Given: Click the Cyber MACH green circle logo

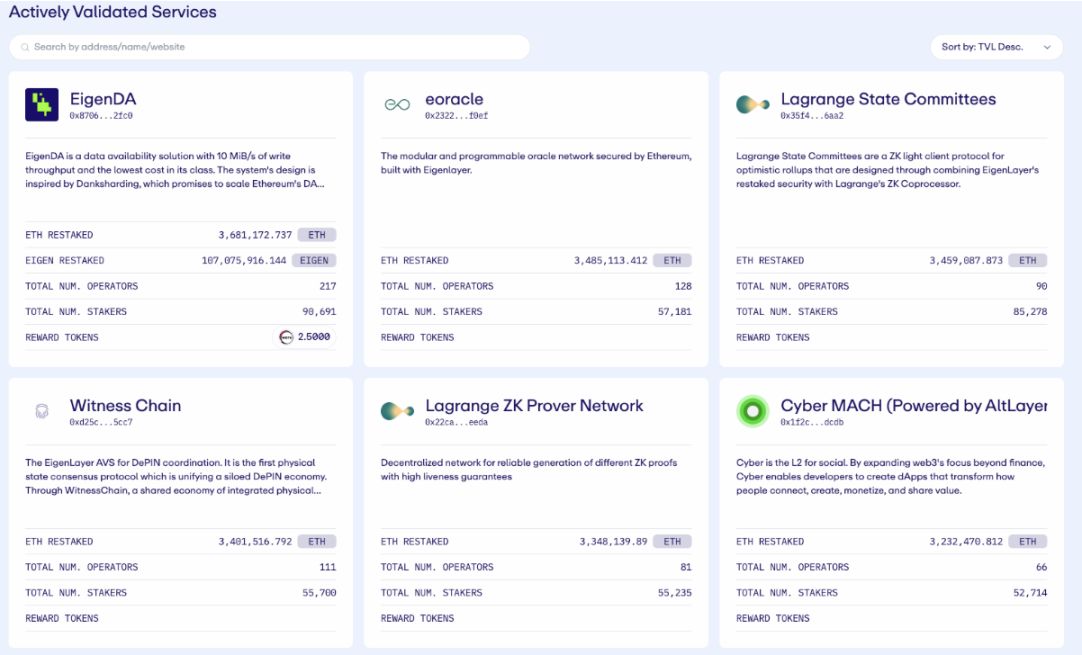Looking at the screenshot, I should [752, 411].
